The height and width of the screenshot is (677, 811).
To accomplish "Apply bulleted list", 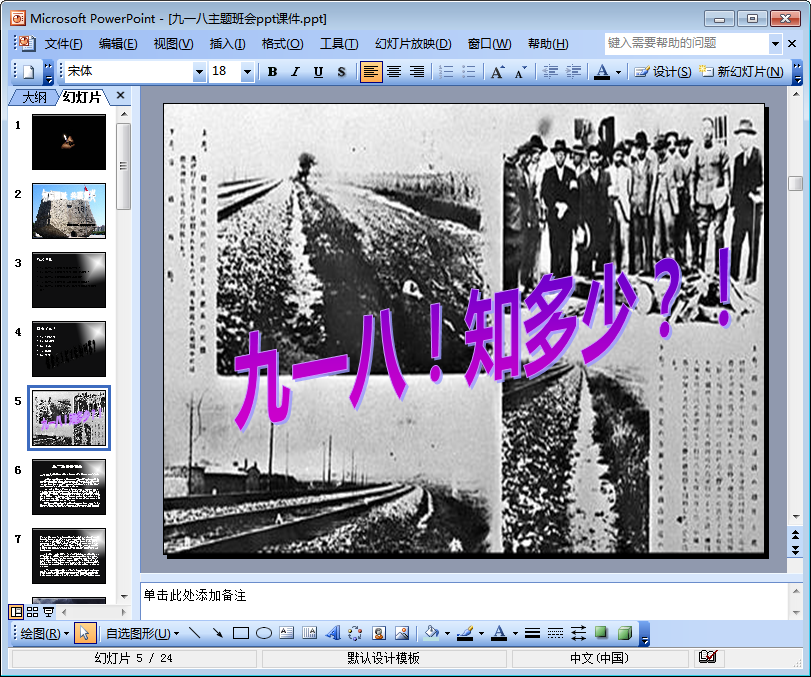I will (469, 72).
